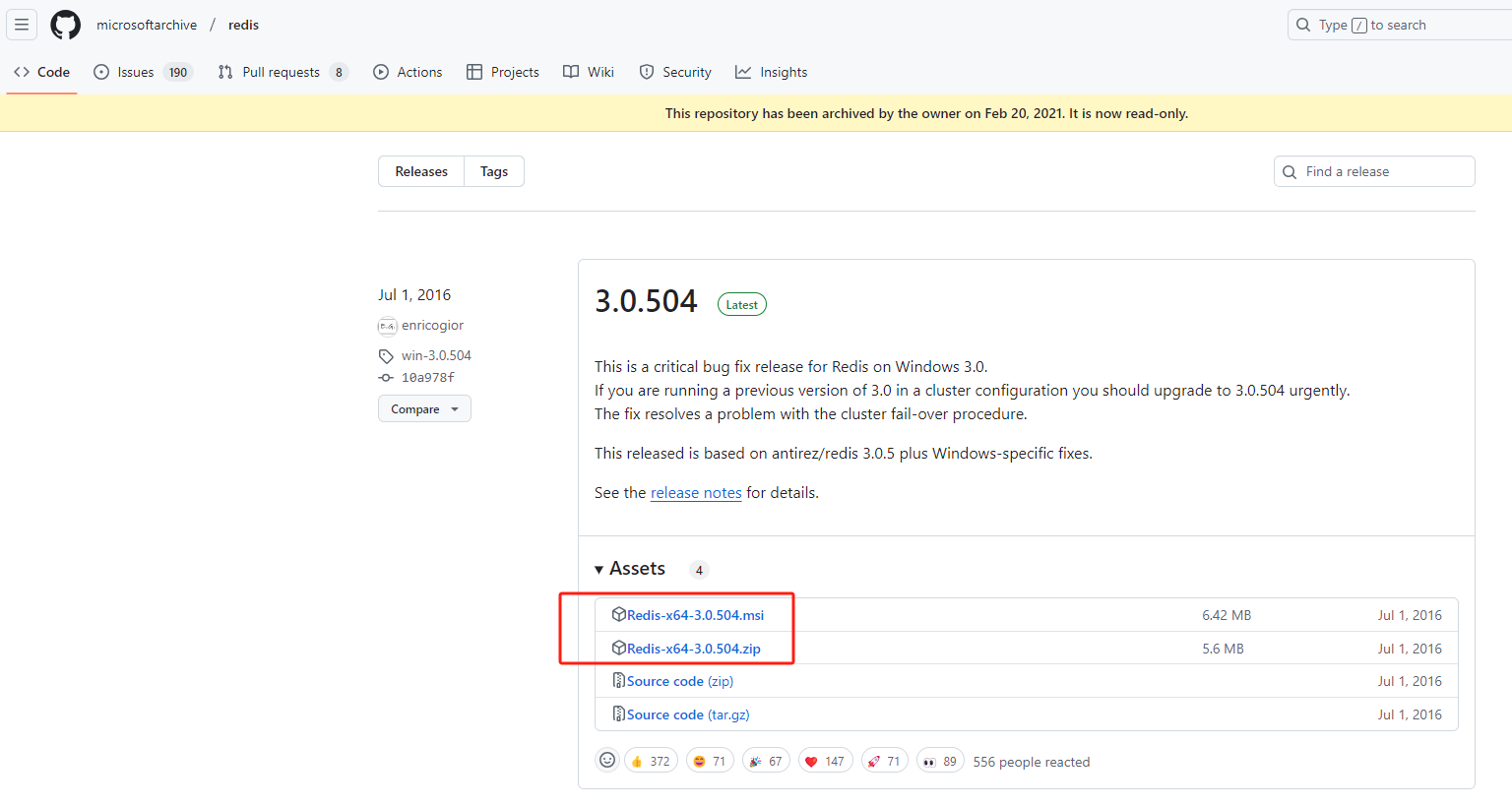Download Redis-x64-3.0.504.msi installer
This screenshot has width=1512, height=807.
click(x=696, y=614)
